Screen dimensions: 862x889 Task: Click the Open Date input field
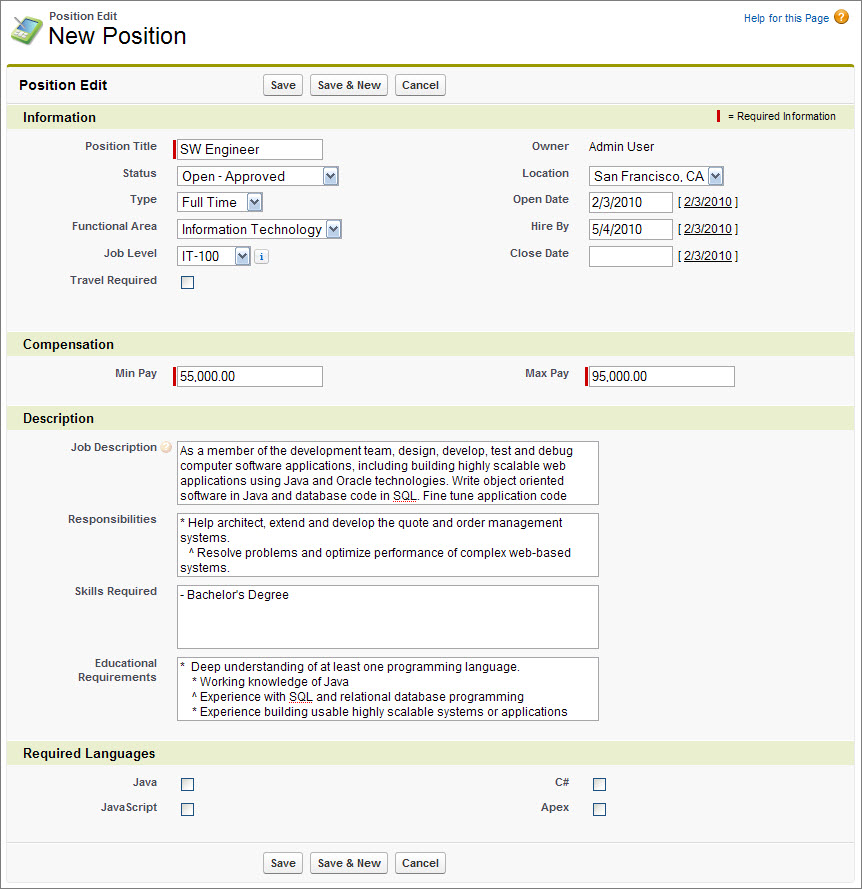[631, 202]
